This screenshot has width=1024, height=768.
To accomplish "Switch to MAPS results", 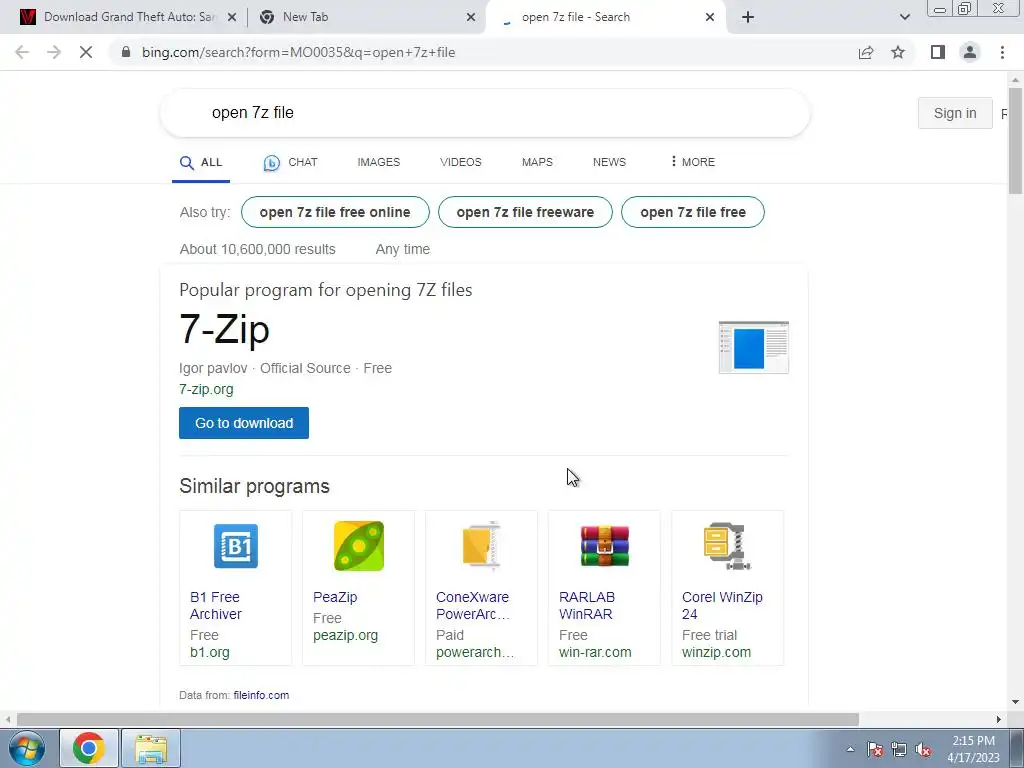I will [x=537, y=162].
